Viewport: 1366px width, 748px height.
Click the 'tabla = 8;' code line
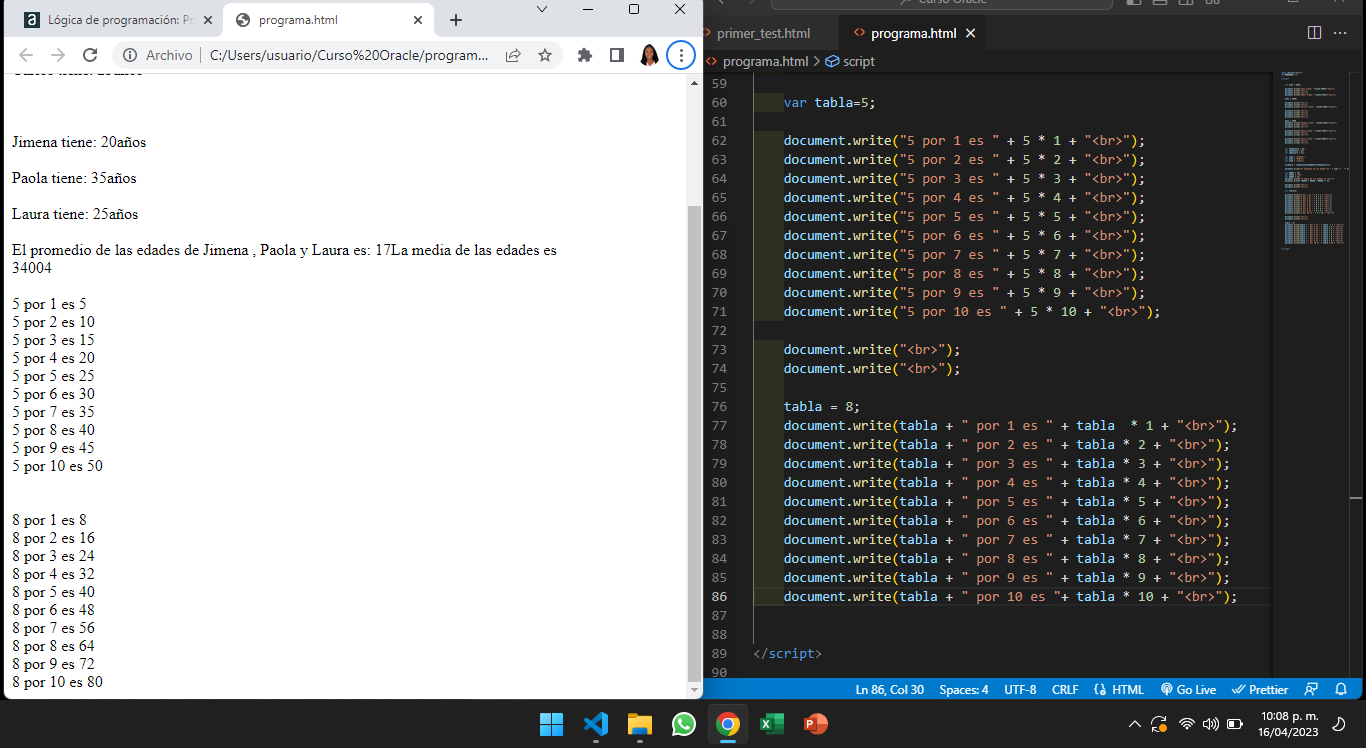coord(822,407)
